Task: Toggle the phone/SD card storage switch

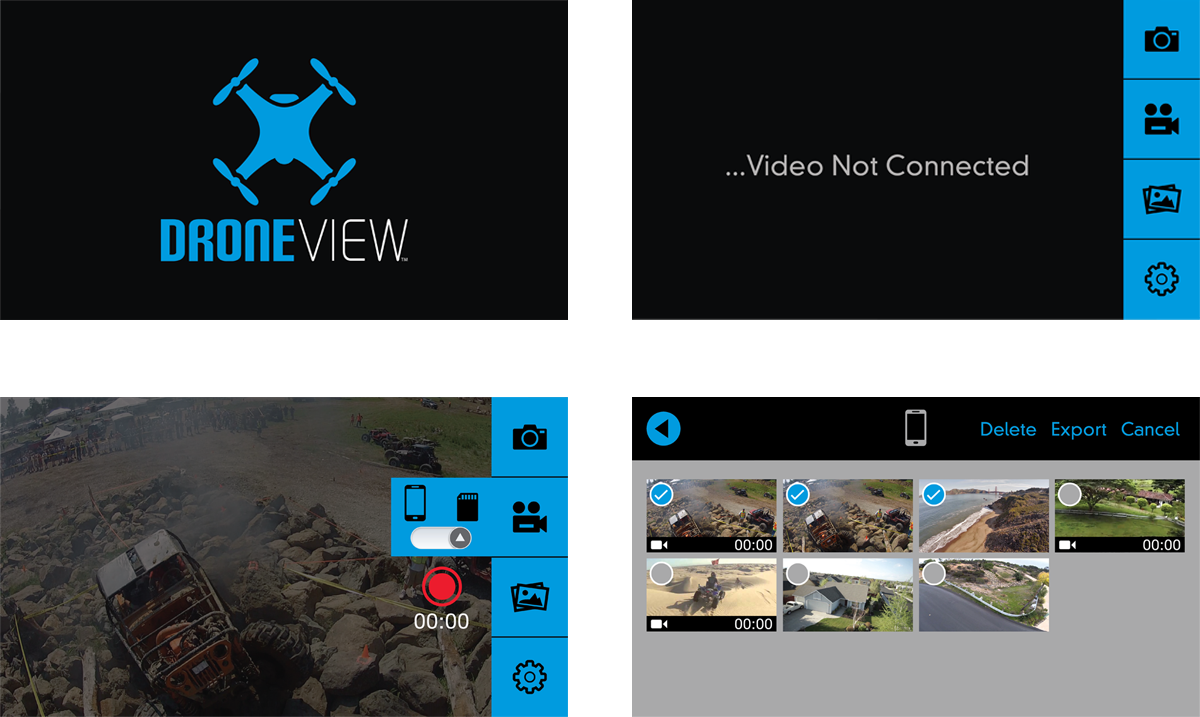Action: (441, 538)
